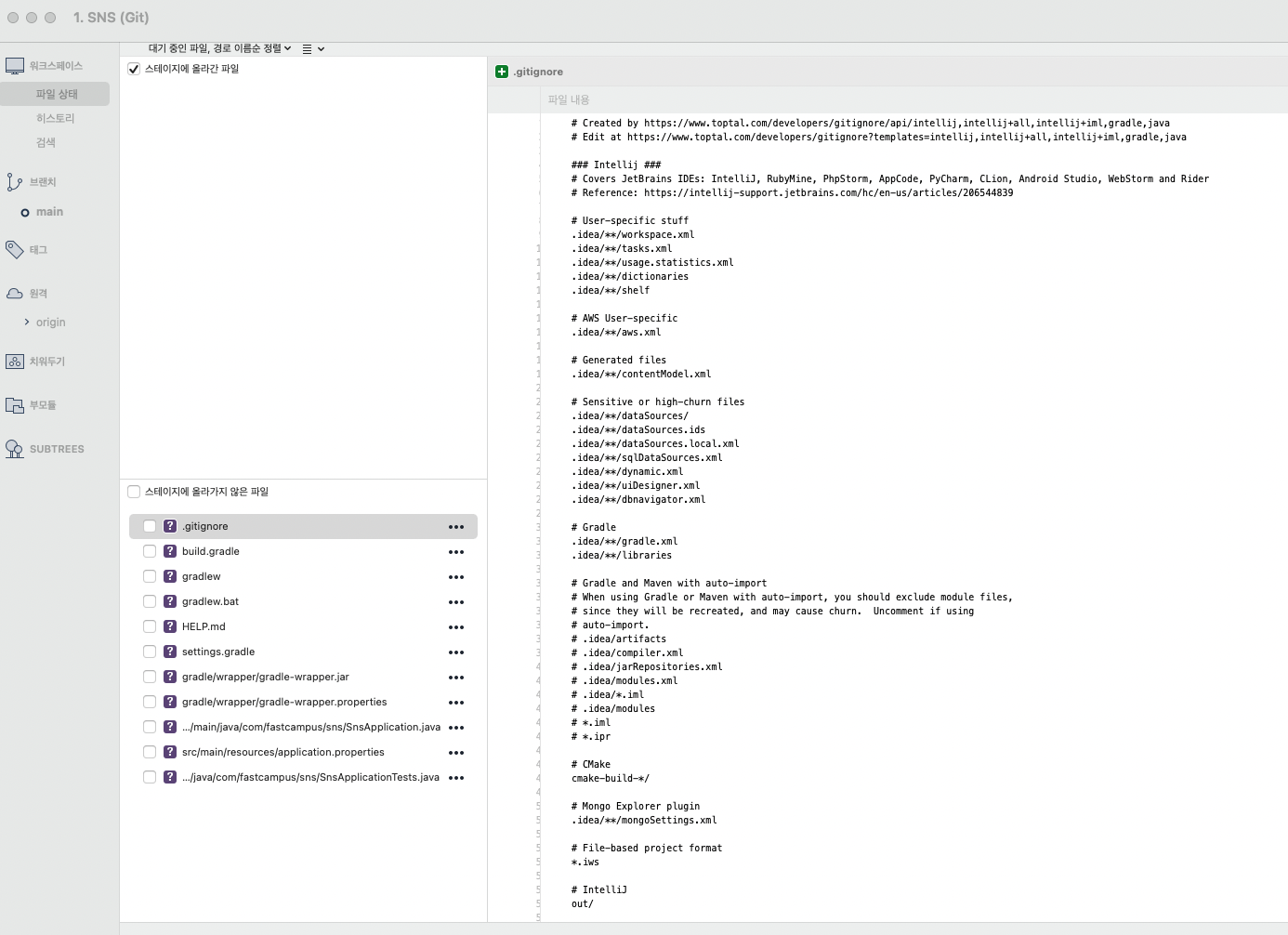Open the more options menu for gradlew.bat
Viewport: 1288px width, 935px height.
pos(456,602)
